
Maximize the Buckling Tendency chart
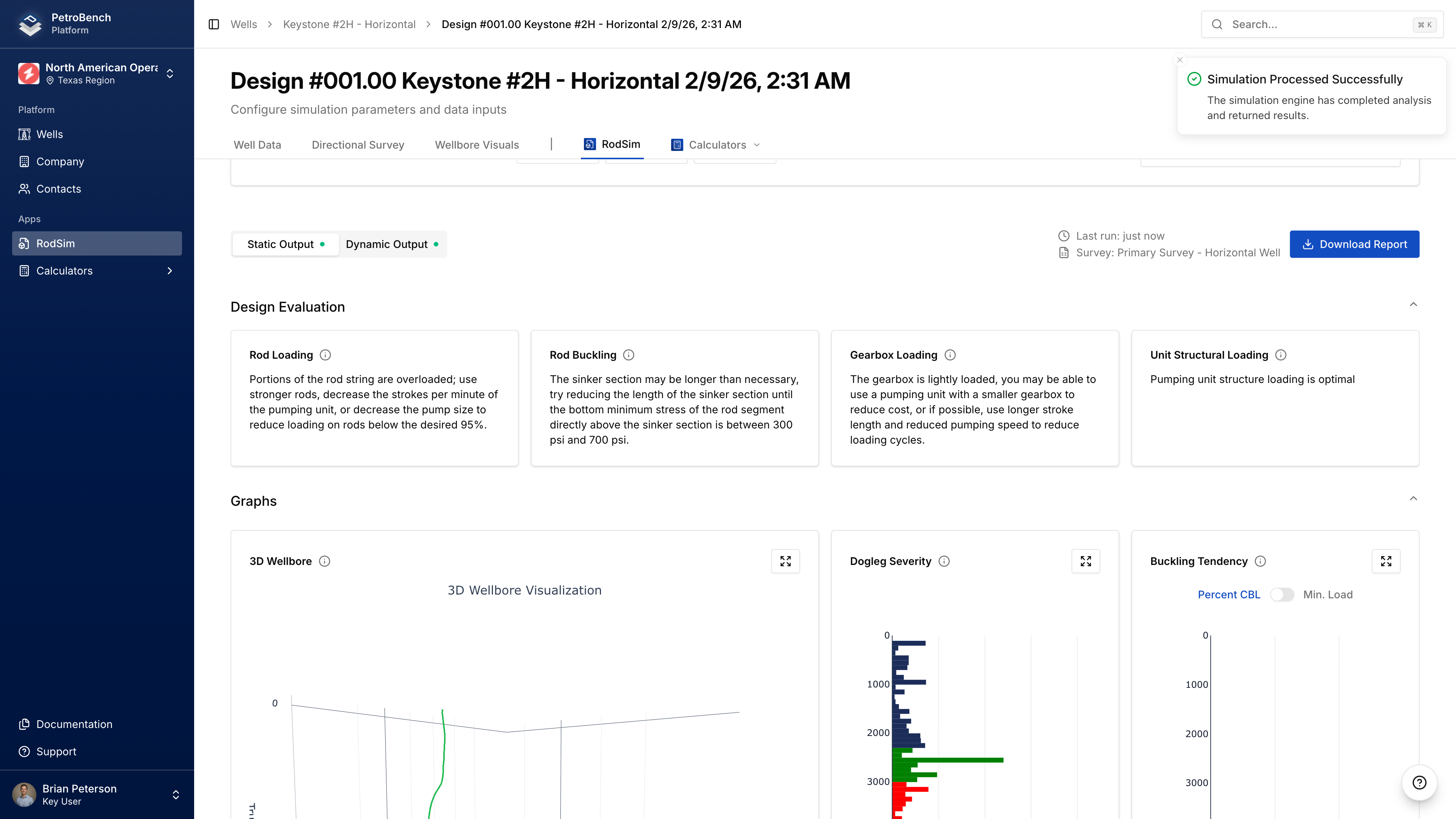pos(1385,561)
